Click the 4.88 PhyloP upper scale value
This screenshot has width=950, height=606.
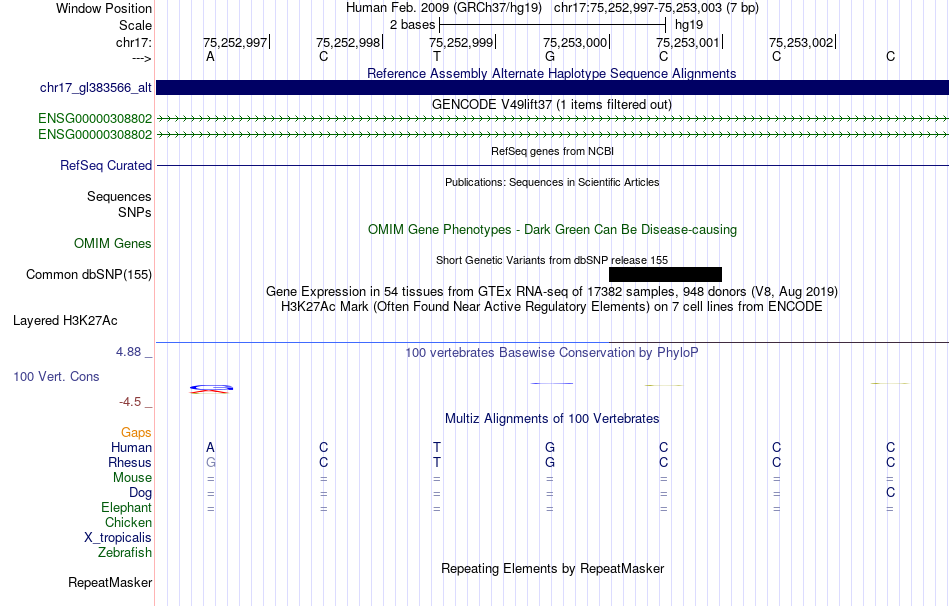coord(128,352)
